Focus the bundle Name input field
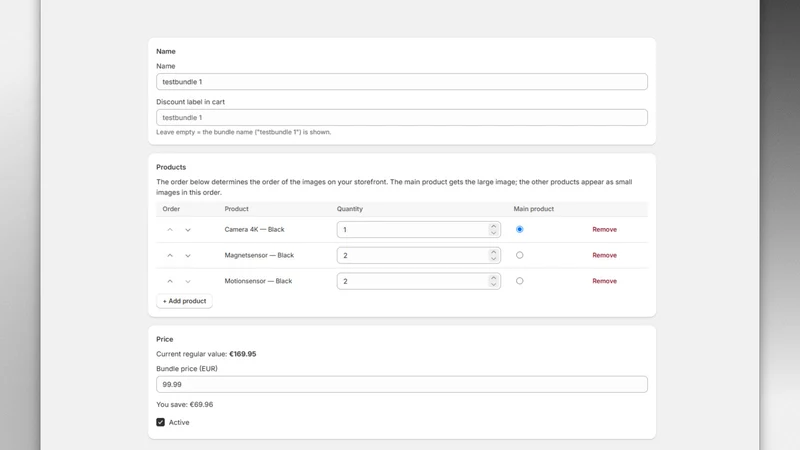Viewport: 800px width, 450px height. pyautogui.click(x=402, y=82)
